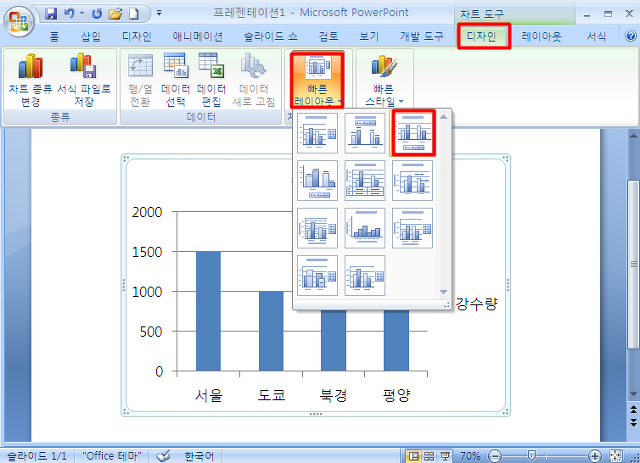
Task: Click the Office button orb
Action: click(x=19, y=20)
